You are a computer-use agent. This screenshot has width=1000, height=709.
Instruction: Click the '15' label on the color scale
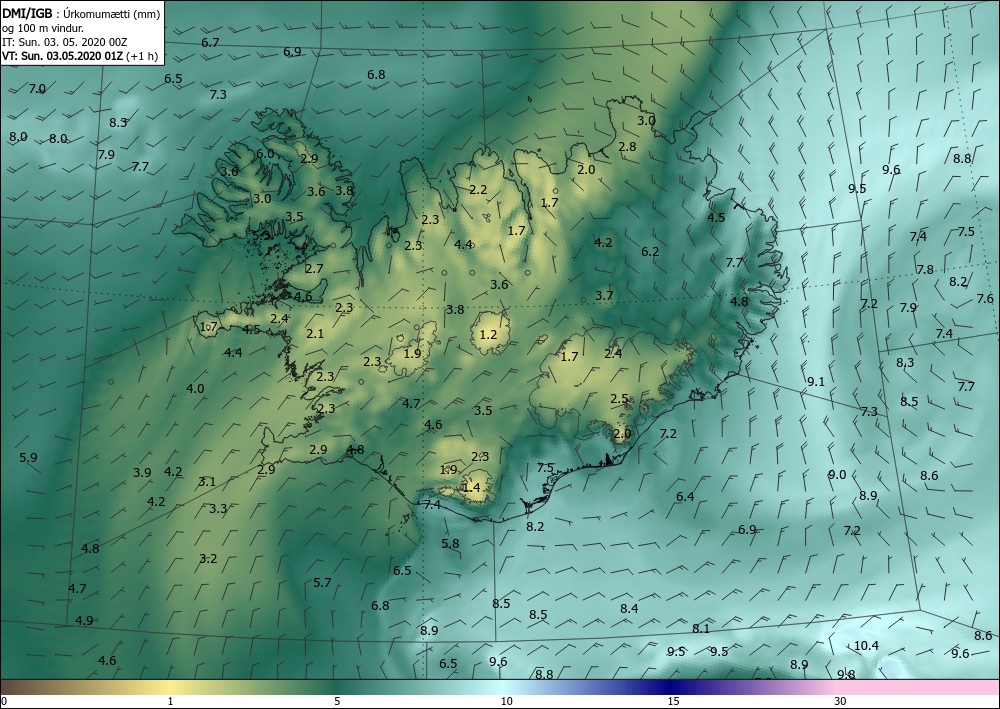tap(673, 701)
